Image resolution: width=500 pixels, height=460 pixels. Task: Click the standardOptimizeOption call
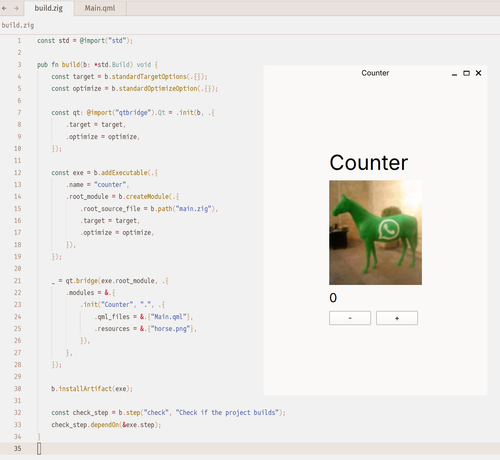158,89
